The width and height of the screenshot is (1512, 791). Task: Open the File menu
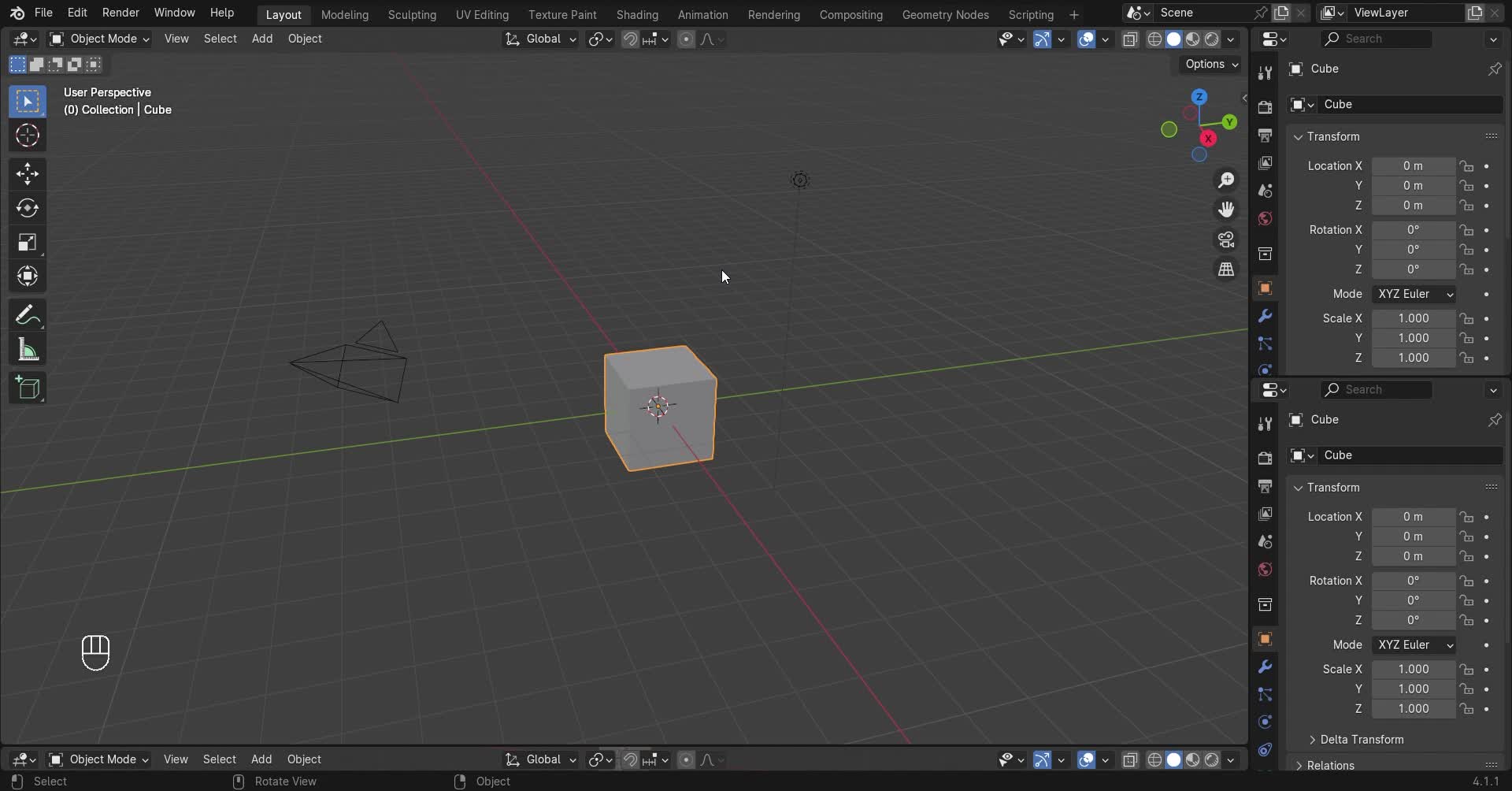(43, 13)
